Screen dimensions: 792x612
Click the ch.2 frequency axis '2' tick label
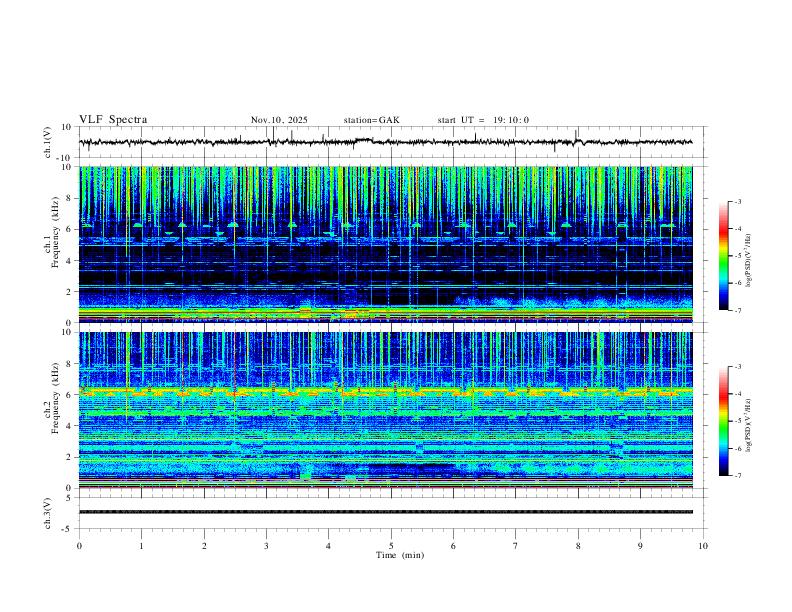pyautogui.click(x=69, y=457)
